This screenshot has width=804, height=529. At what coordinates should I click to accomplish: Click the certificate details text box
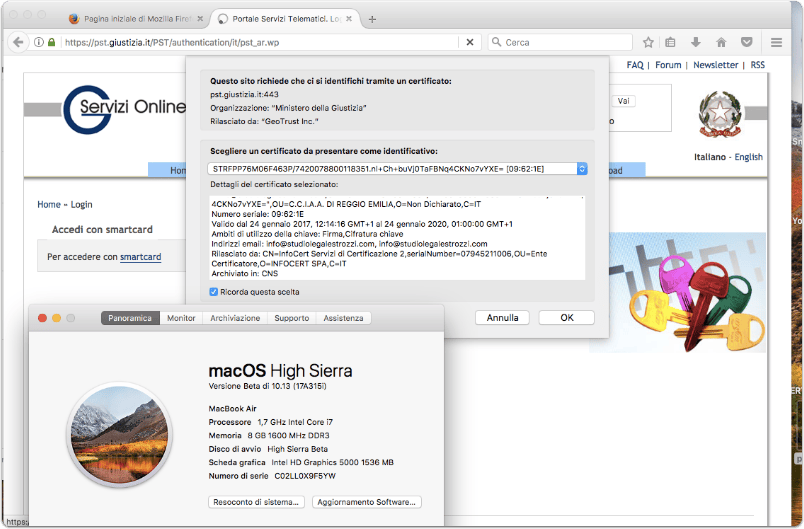397,237
